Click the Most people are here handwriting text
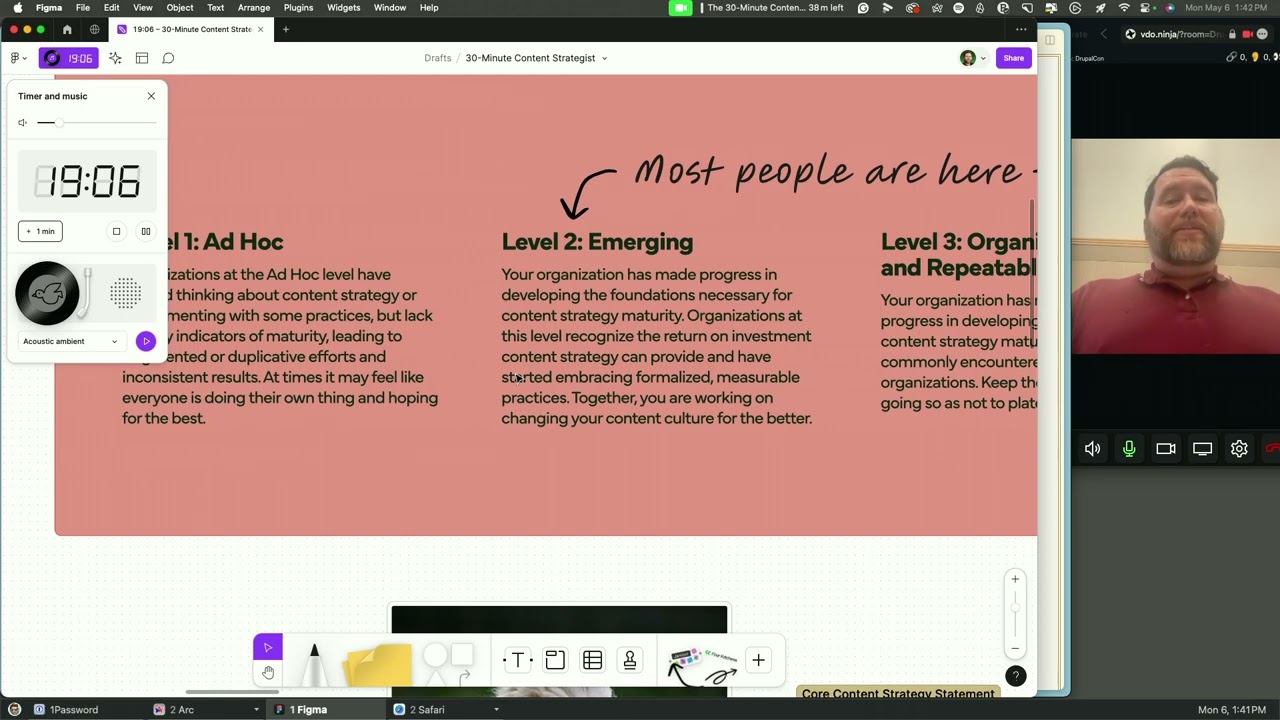 [x=828, y=172]
